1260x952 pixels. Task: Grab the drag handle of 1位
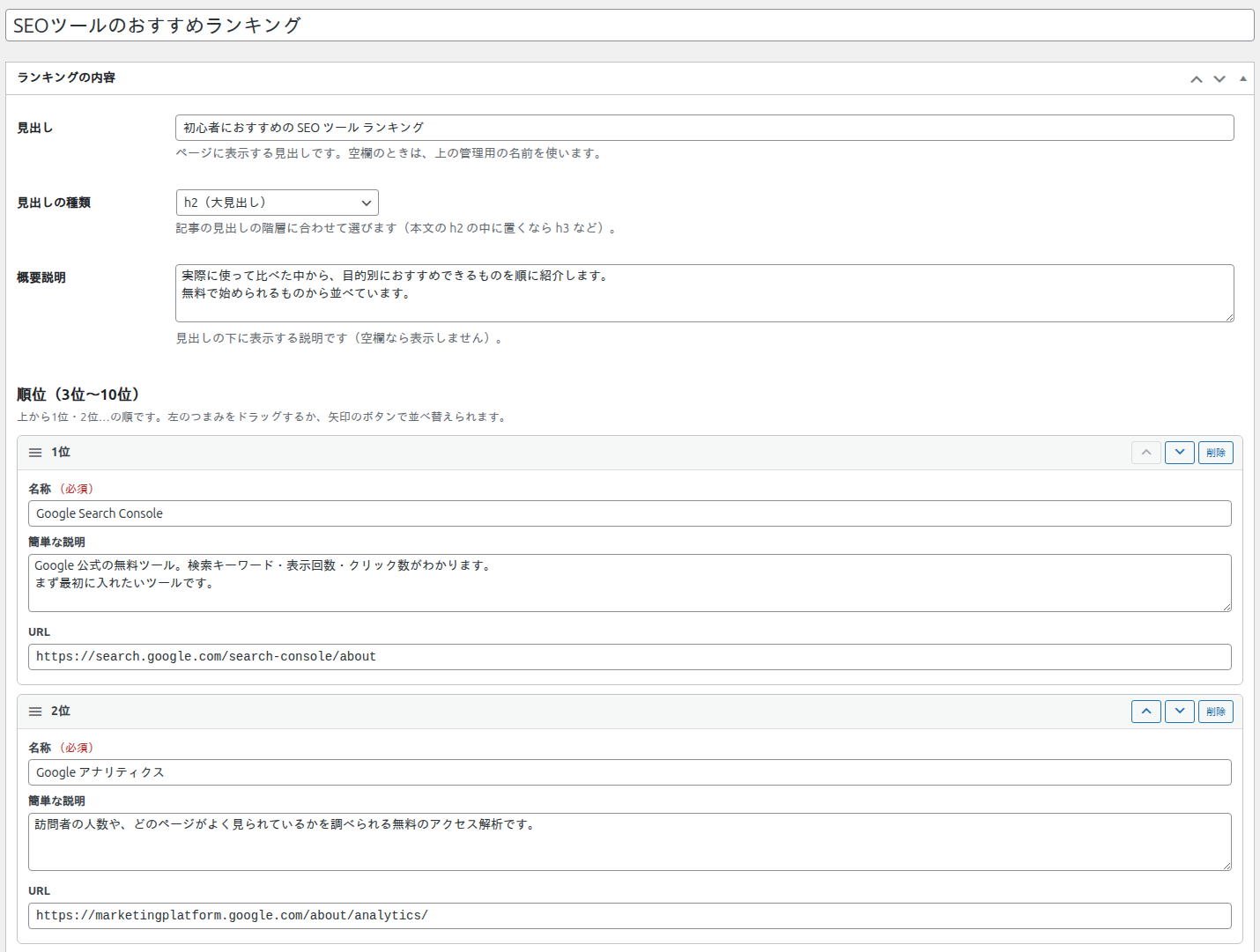point(35,453)
